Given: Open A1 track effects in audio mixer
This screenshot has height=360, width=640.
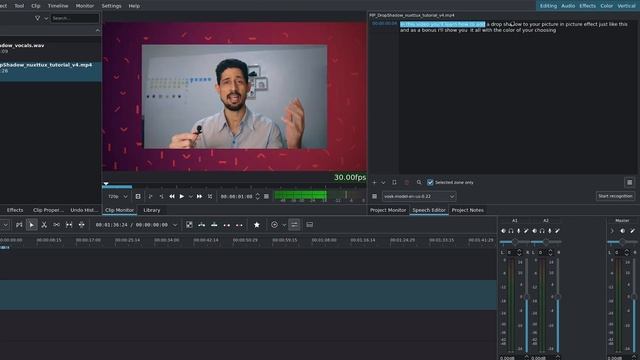Looking at the screenshot, I should pos(526,231).
